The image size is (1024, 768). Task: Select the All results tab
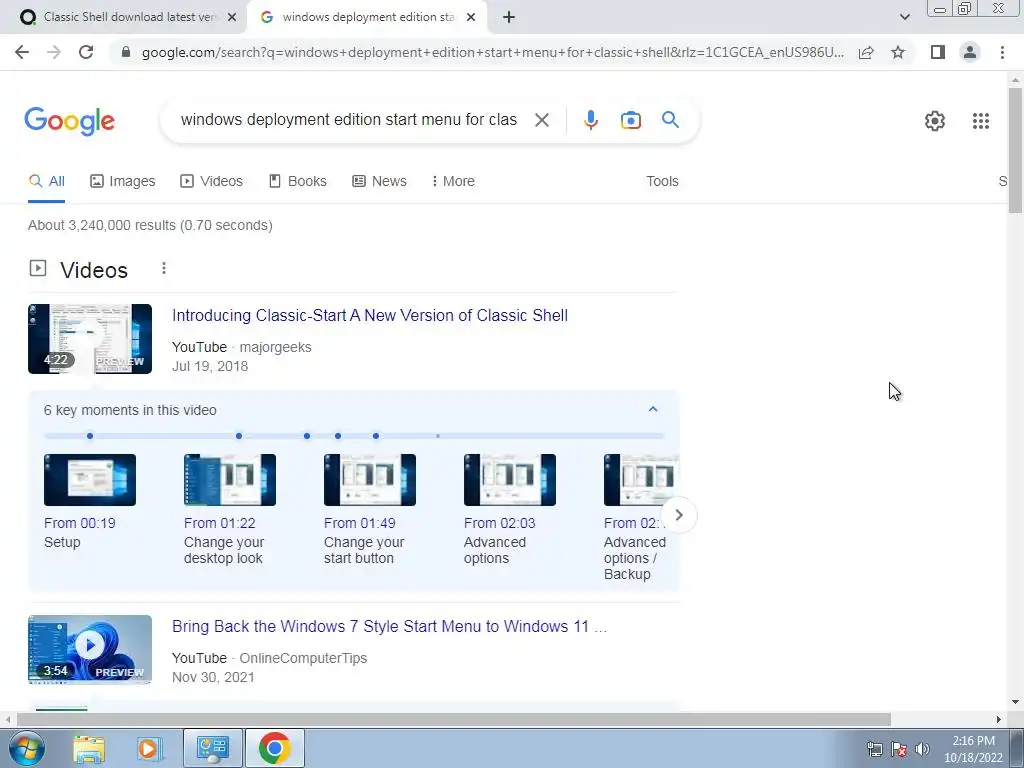click(46, 181)
